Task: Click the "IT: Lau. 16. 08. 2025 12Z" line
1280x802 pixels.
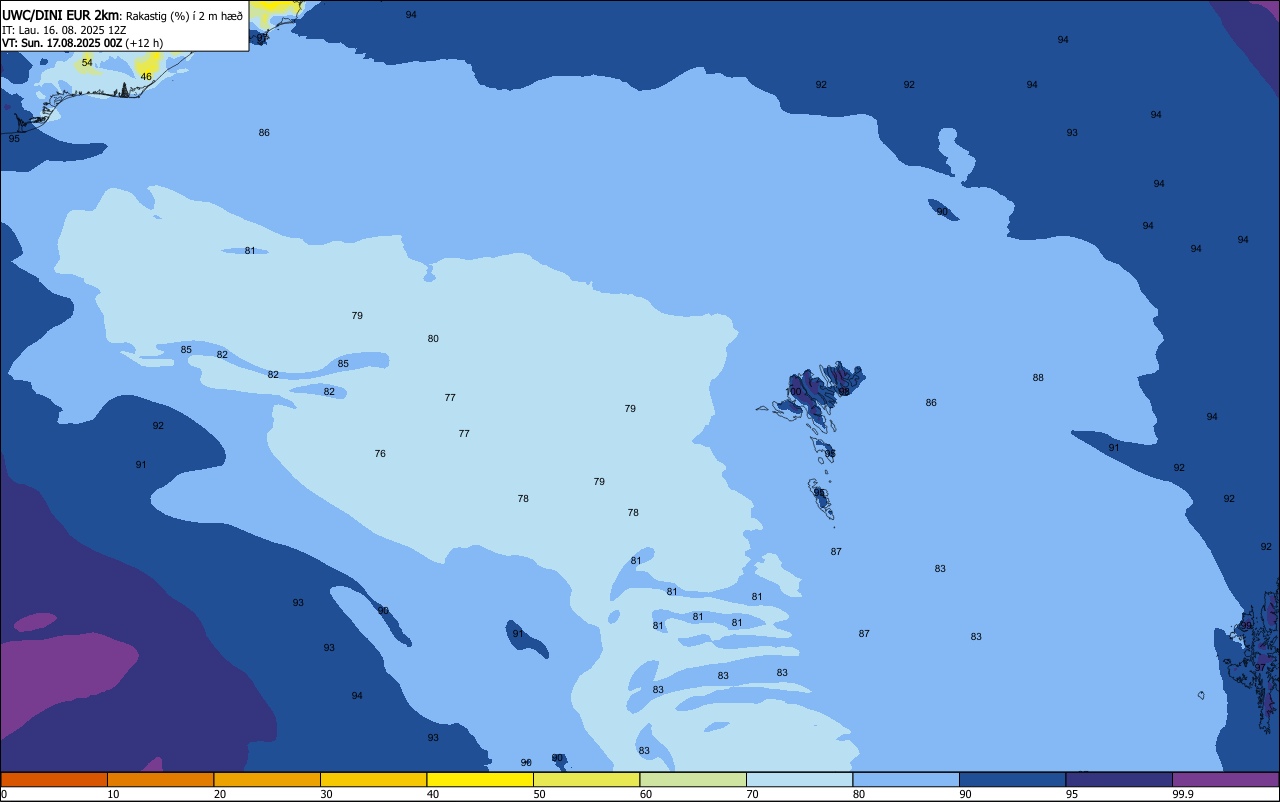Action: tap(62, 30)
